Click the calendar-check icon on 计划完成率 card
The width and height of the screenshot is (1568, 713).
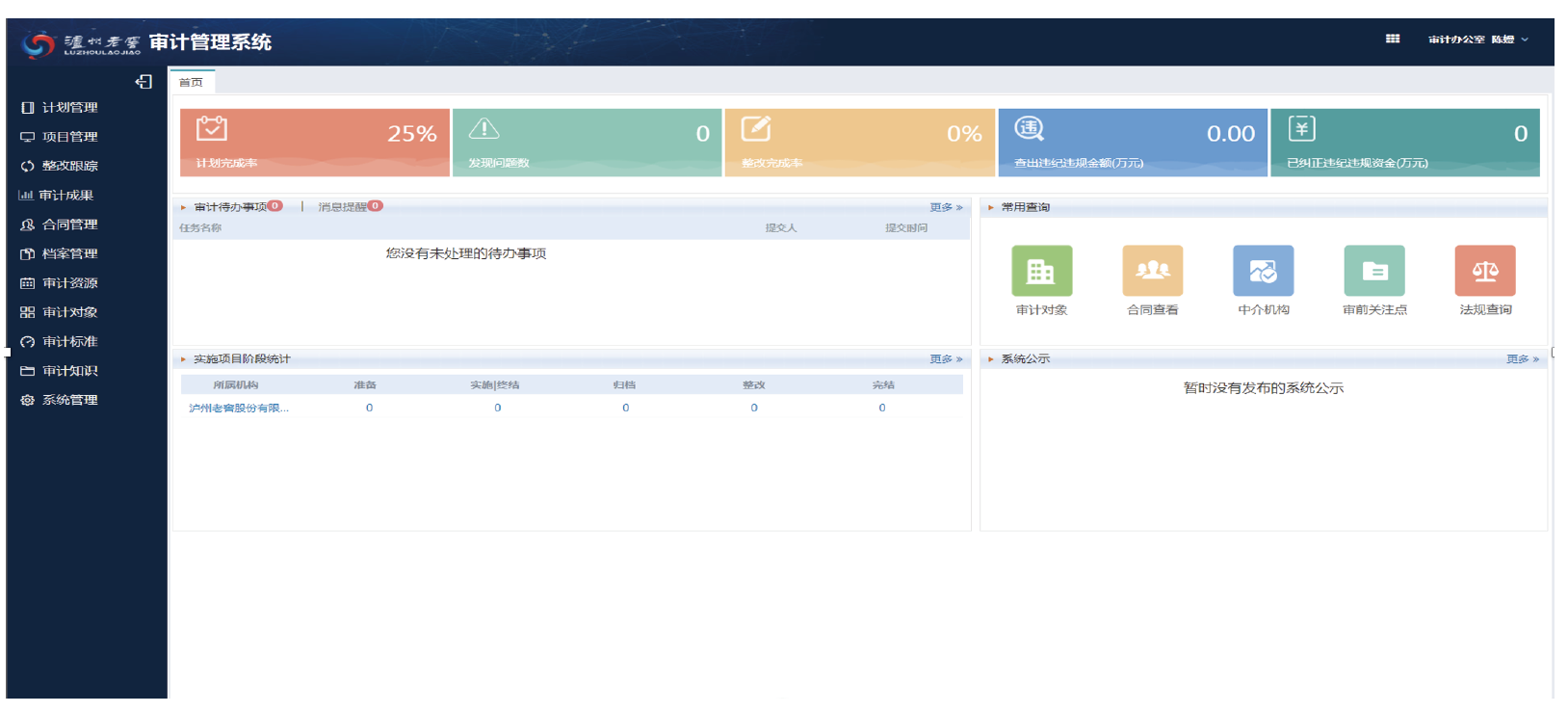pos(212,128)
